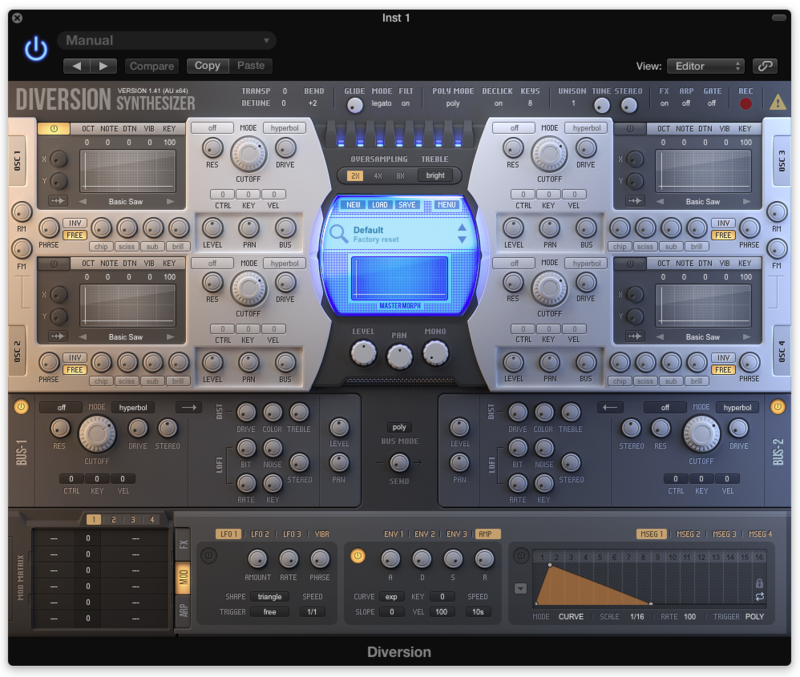
Task: Click the Compare button
Action: pos(152,66)
